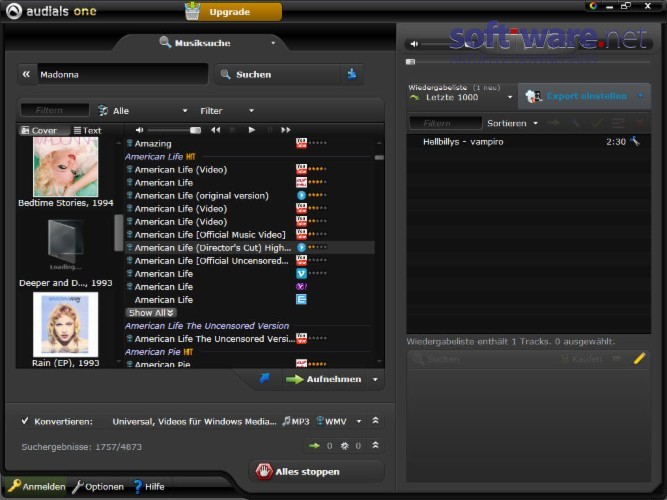Screen dimensions: 667x500
Task: Toggle the Konvertieren checkbox
Action: 25,421
